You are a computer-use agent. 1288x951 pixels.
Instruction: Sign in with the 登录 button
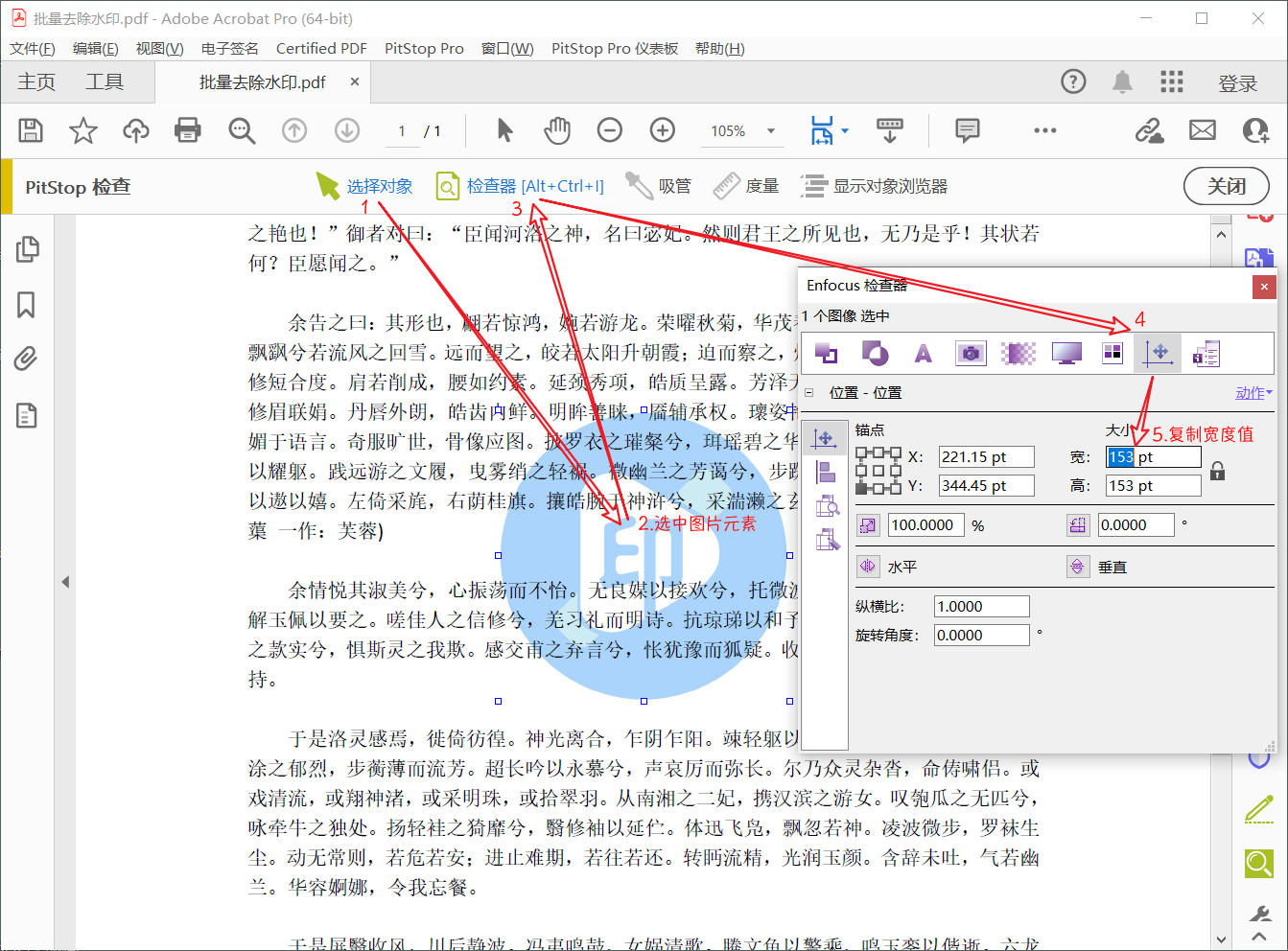pos(1237,83)
